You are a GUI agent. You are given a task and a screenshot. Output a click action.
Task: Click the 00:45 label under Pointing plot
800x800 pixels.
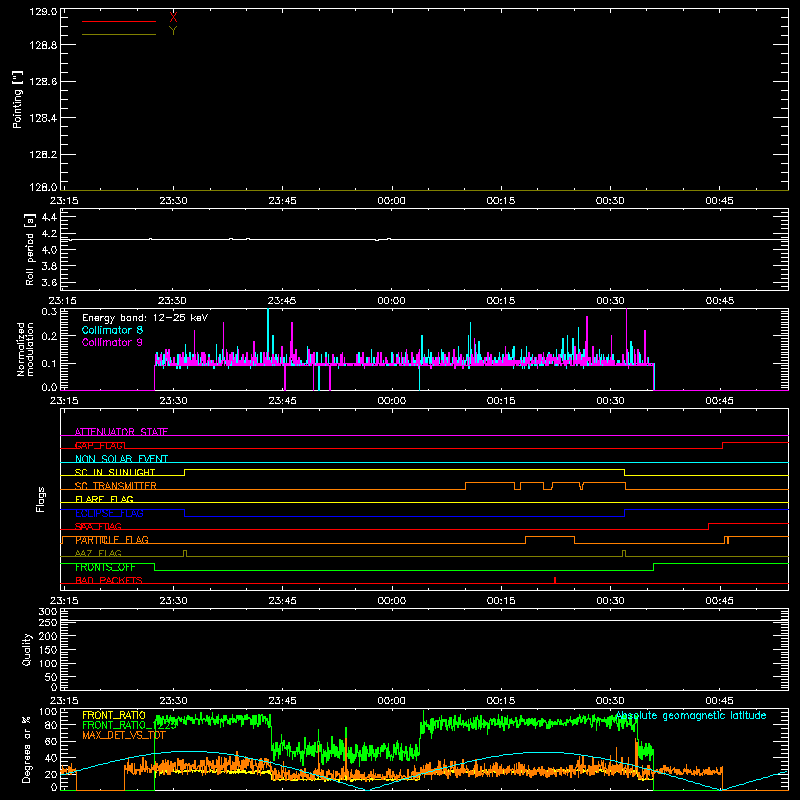pyautogui.click(x=719, y=201)
